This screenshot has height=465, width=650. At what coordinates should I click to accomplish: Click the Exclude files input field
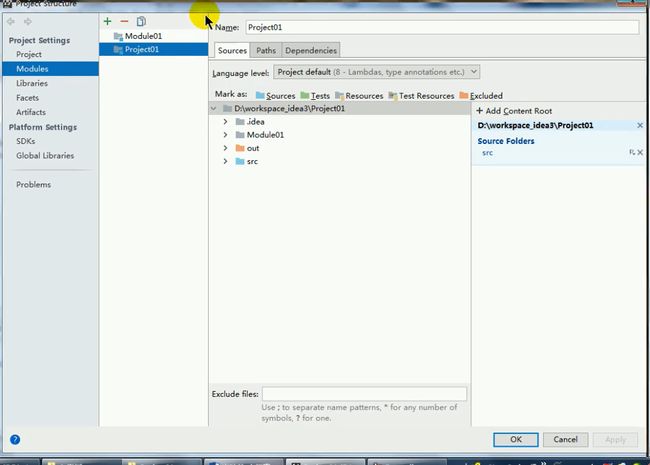tap(364, 394)
